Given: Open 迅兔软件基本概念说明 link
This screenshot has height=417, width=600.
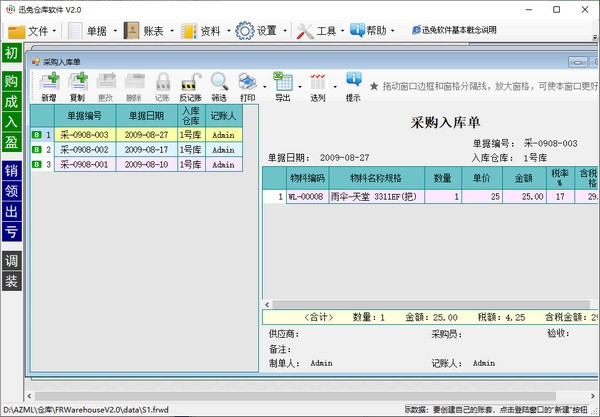Looking at the screenshot, I should click(455, 30).
